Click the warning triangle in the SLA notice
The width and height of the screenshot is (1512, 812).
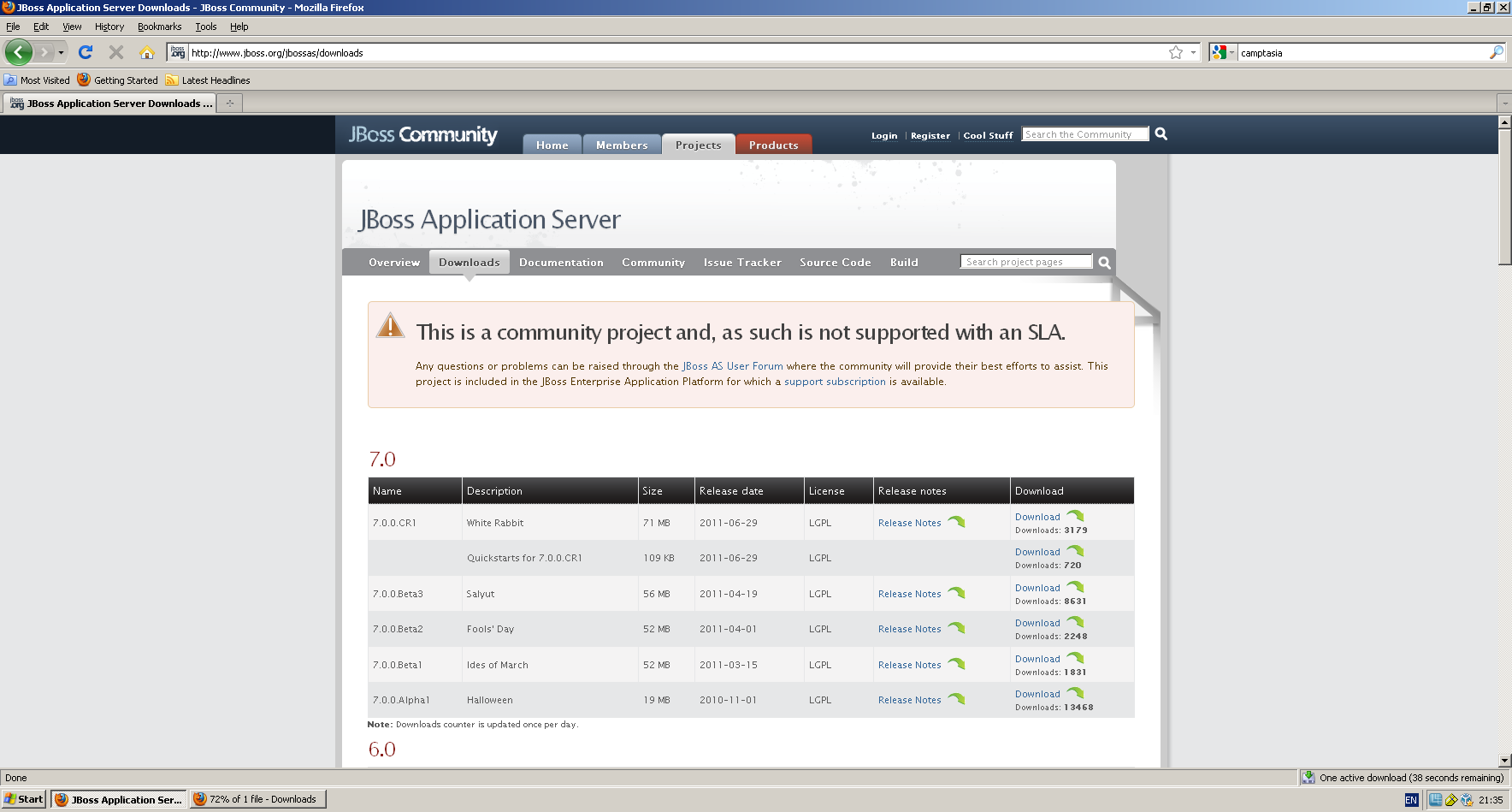point(390,326)
